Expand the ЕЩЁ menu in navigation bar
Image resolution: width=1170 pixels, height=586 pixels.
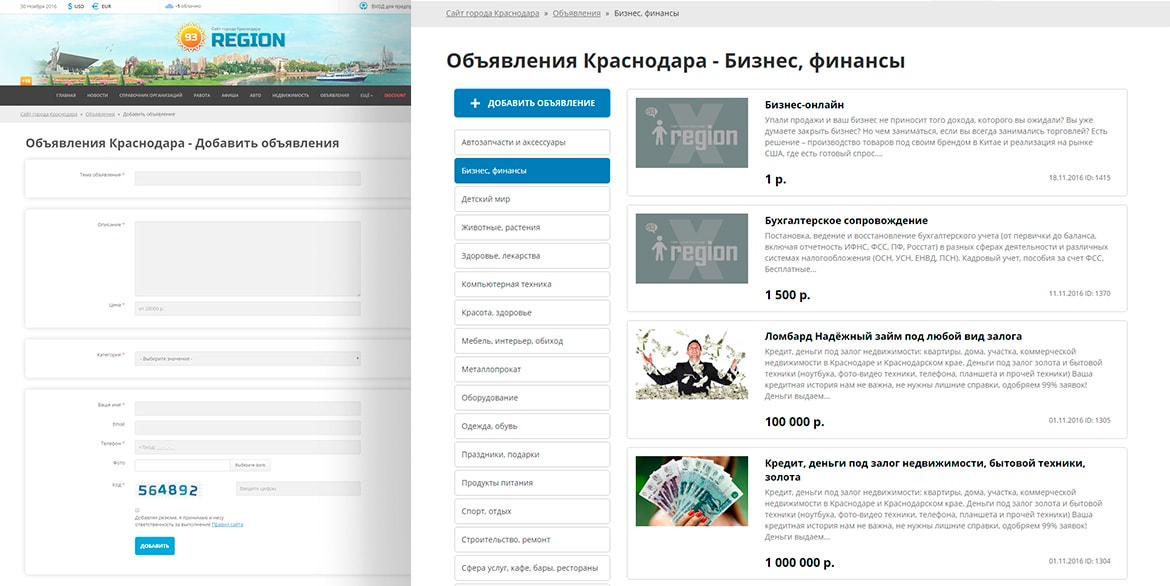[366, 95]
